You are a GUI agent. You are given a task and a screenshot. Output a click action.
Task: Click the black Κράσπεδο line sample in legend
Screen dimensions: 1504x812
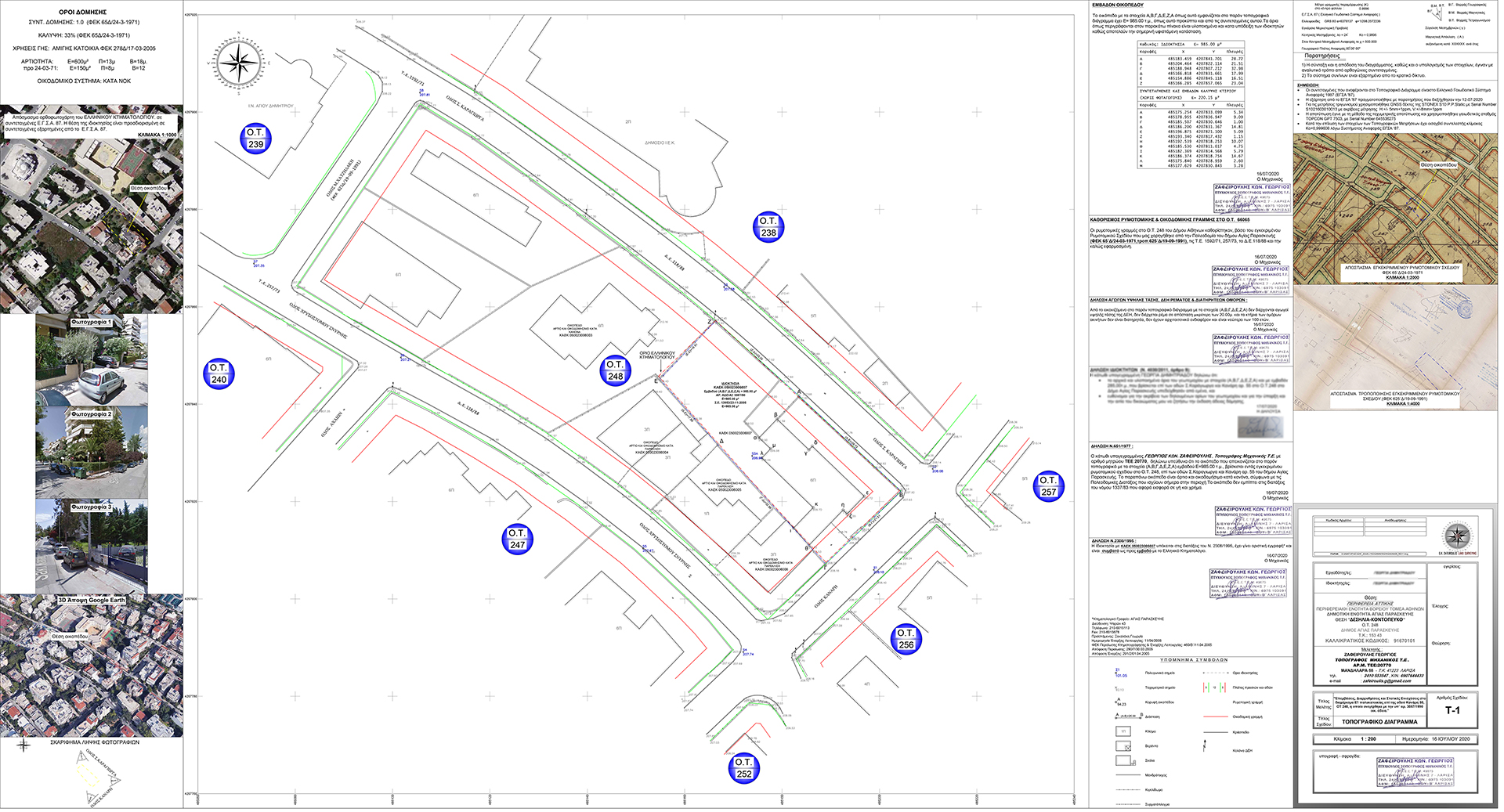[1216, 732]
